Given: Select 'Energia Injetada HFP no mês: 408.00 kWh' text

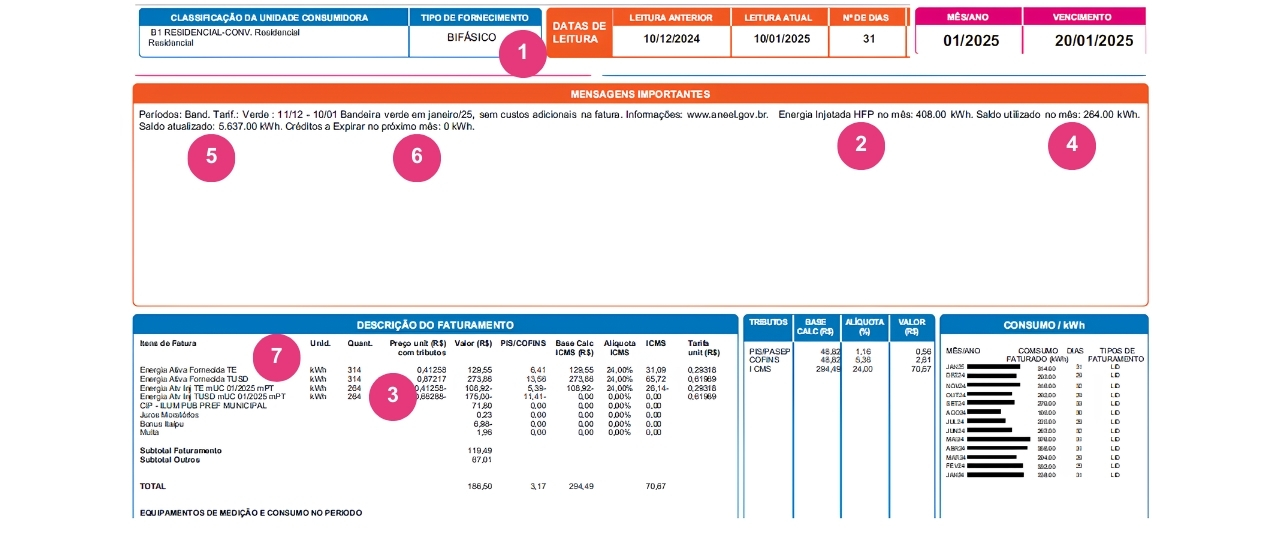Looking at the screenshot, I should [x=876, y=115].
